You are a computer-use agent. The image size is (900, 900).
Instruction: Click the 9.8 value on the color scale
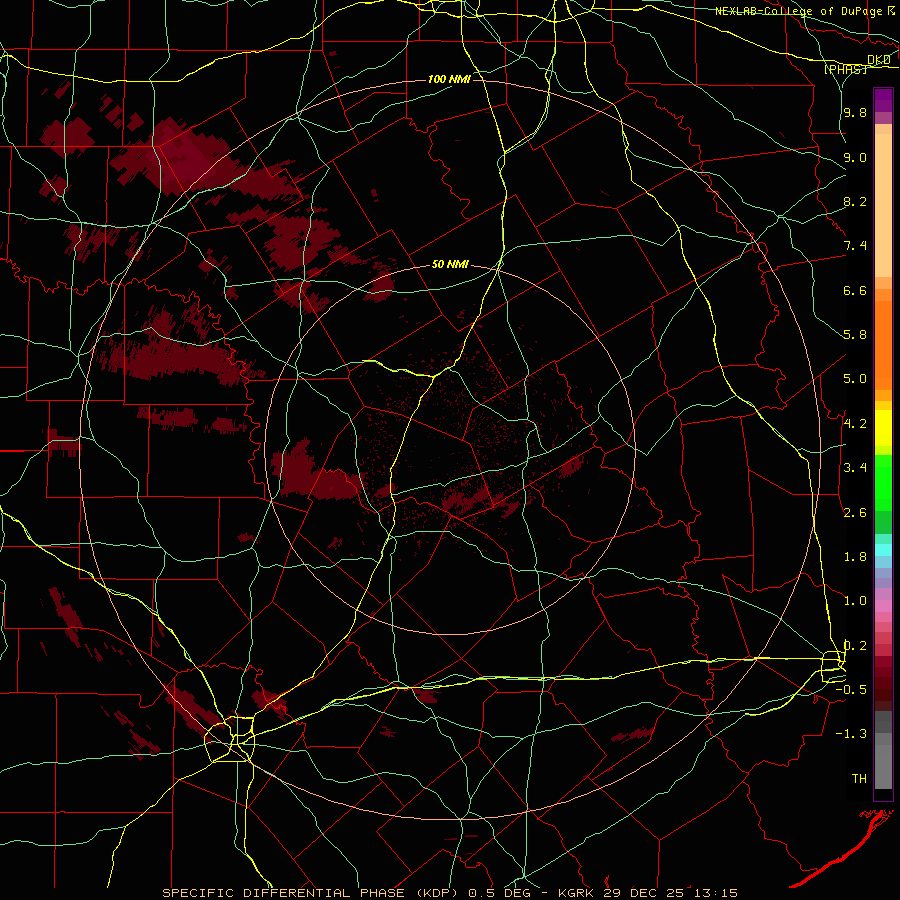(x=855, y=112)
